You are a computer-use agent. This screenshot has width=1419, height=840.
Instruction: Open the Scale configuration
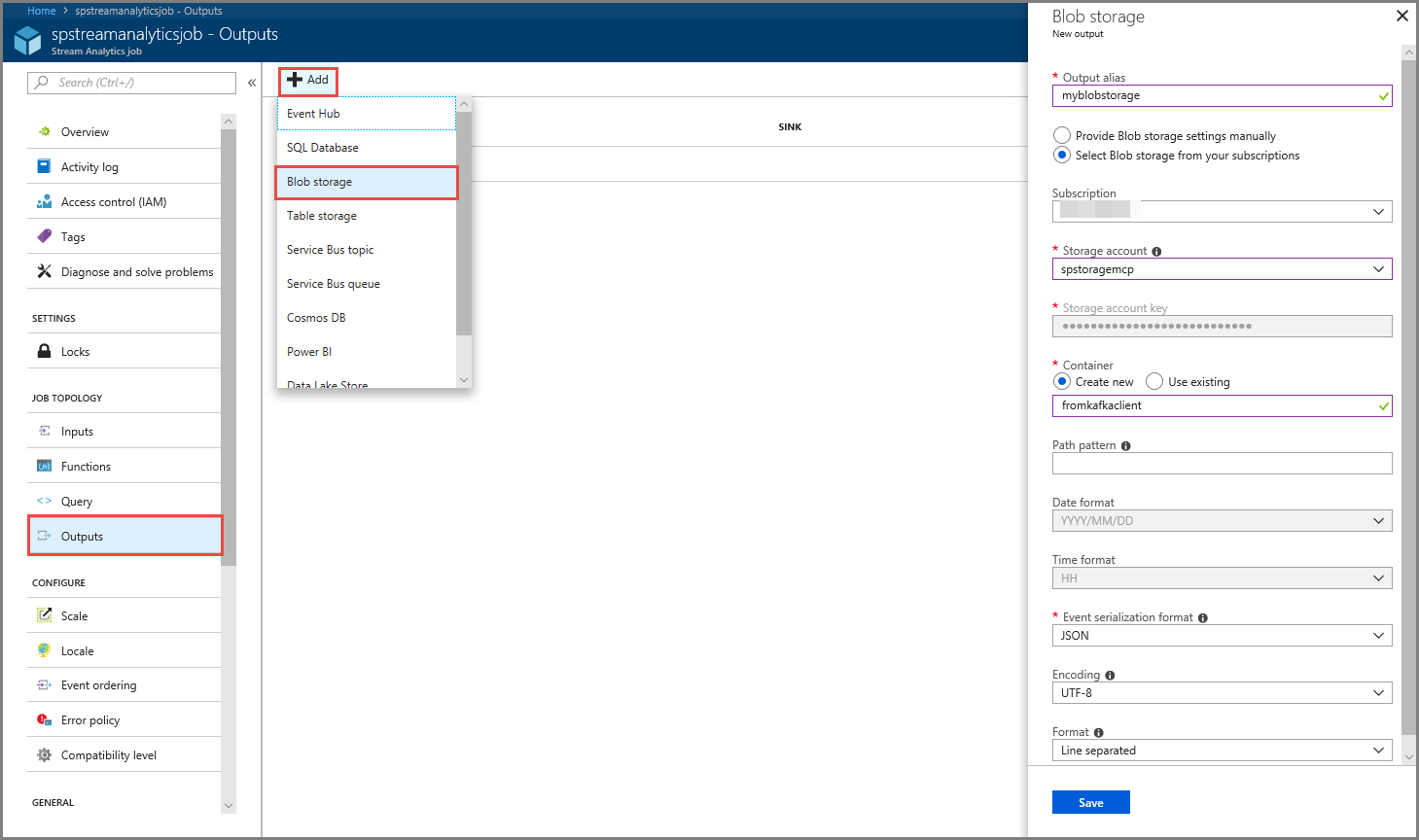point(74,615)
